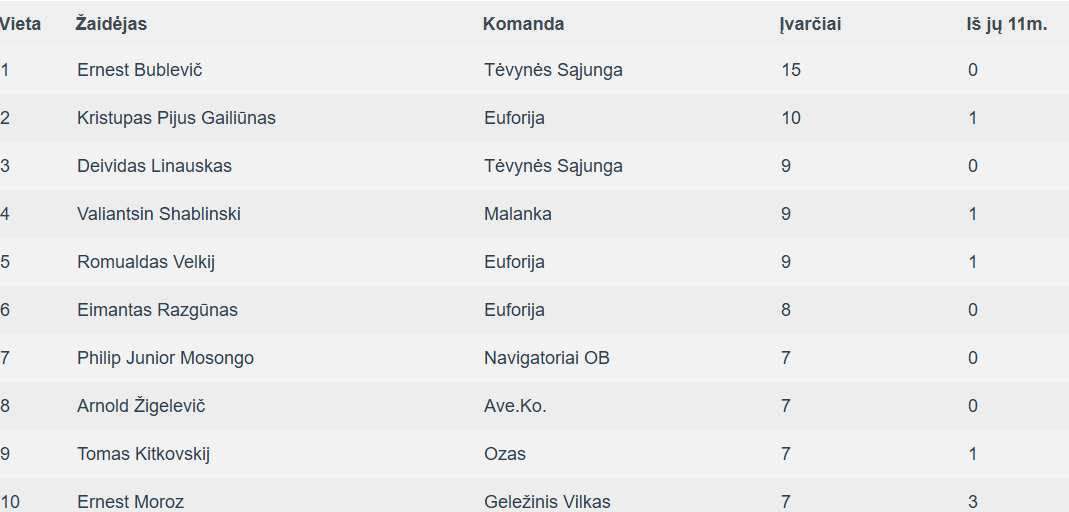The image size is (1069, 512).
Task: Select Romualdas Velkij in the table
Action: coord(146,262)
